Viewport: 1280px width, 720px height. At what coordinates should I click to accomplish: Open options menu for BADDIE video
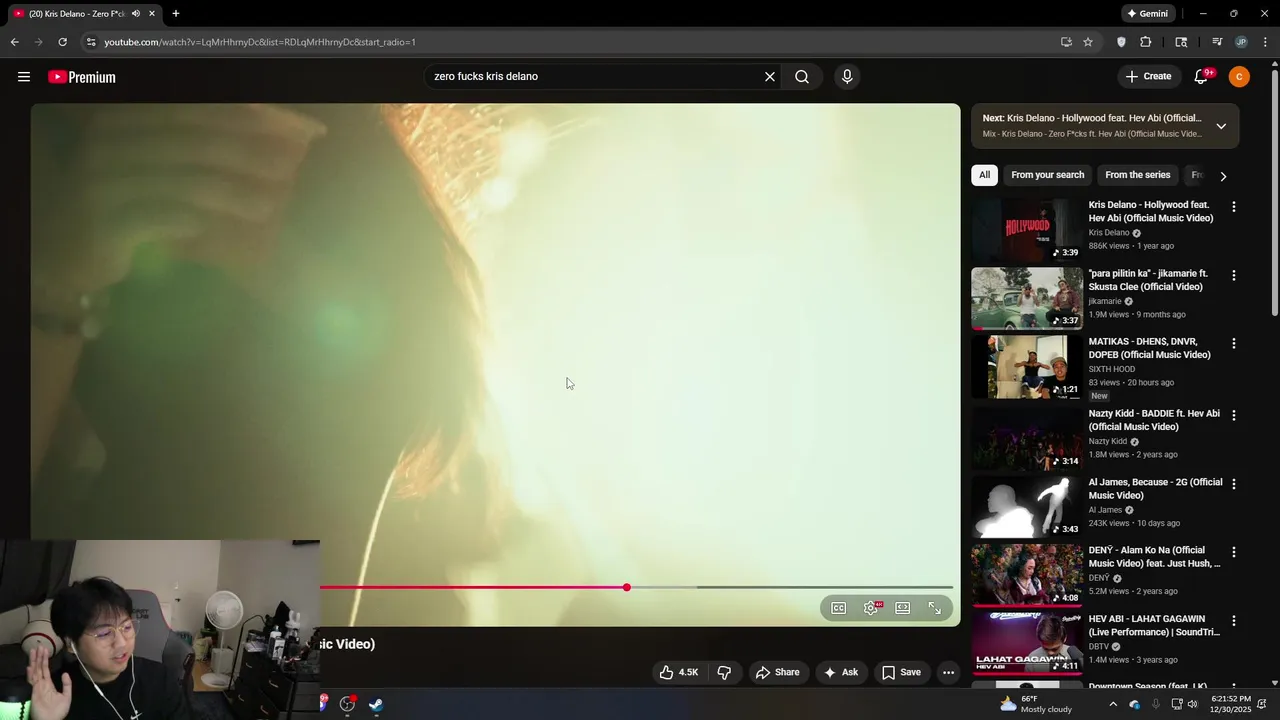tap(1233, 415)
